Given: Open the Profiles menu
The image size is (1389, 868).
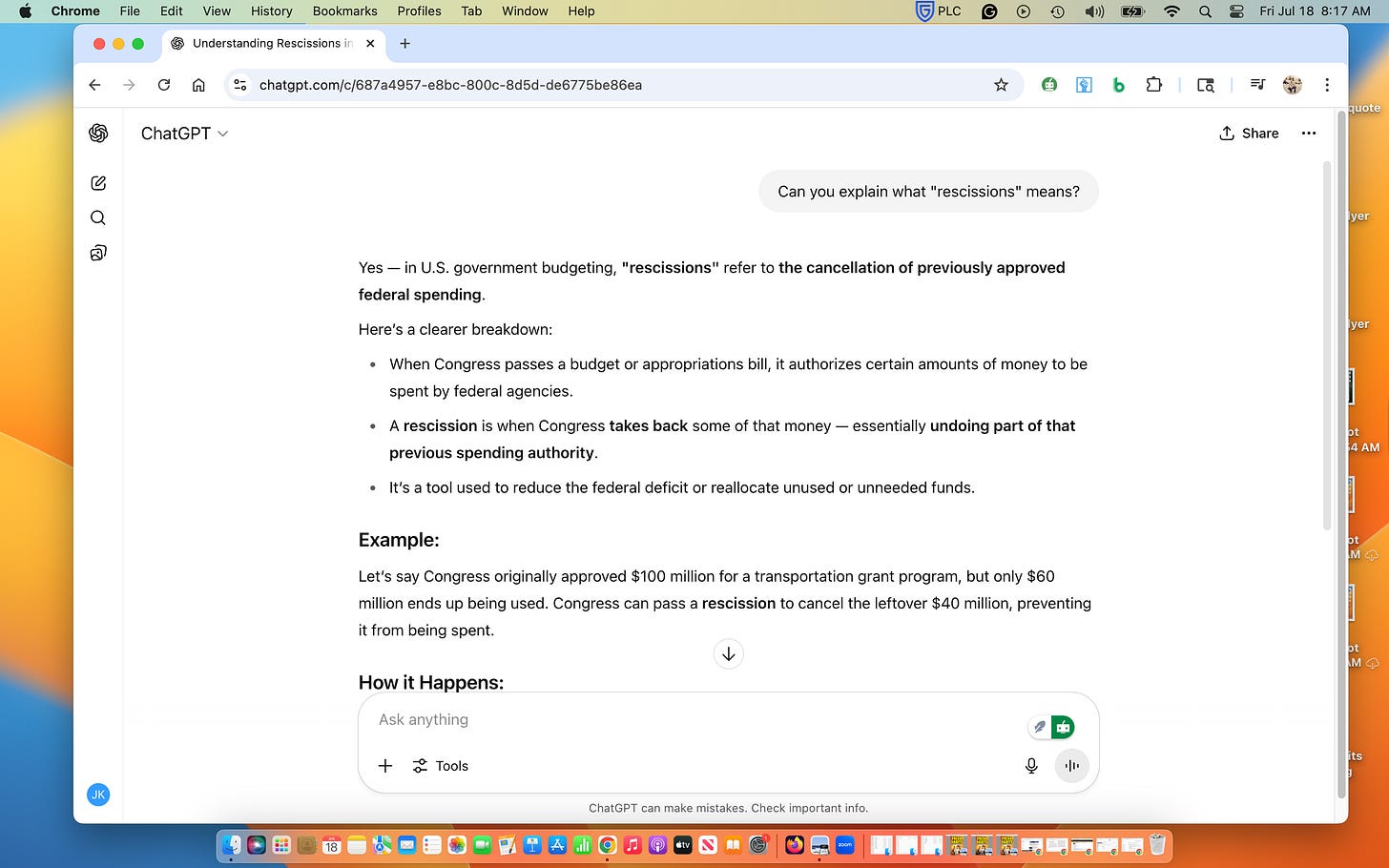Looking at the screenshot, I should tap(420, 11).
